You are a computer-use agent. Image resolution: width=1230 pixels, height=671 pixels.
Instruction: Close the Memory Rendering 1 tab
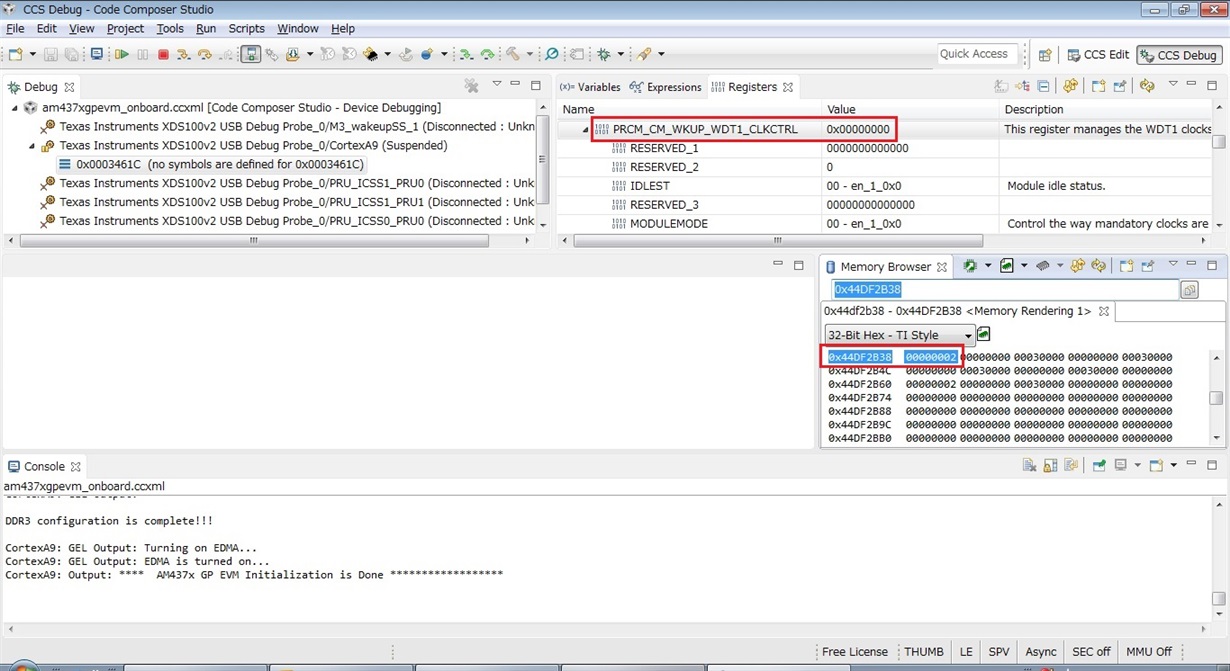click(1103, 311)
